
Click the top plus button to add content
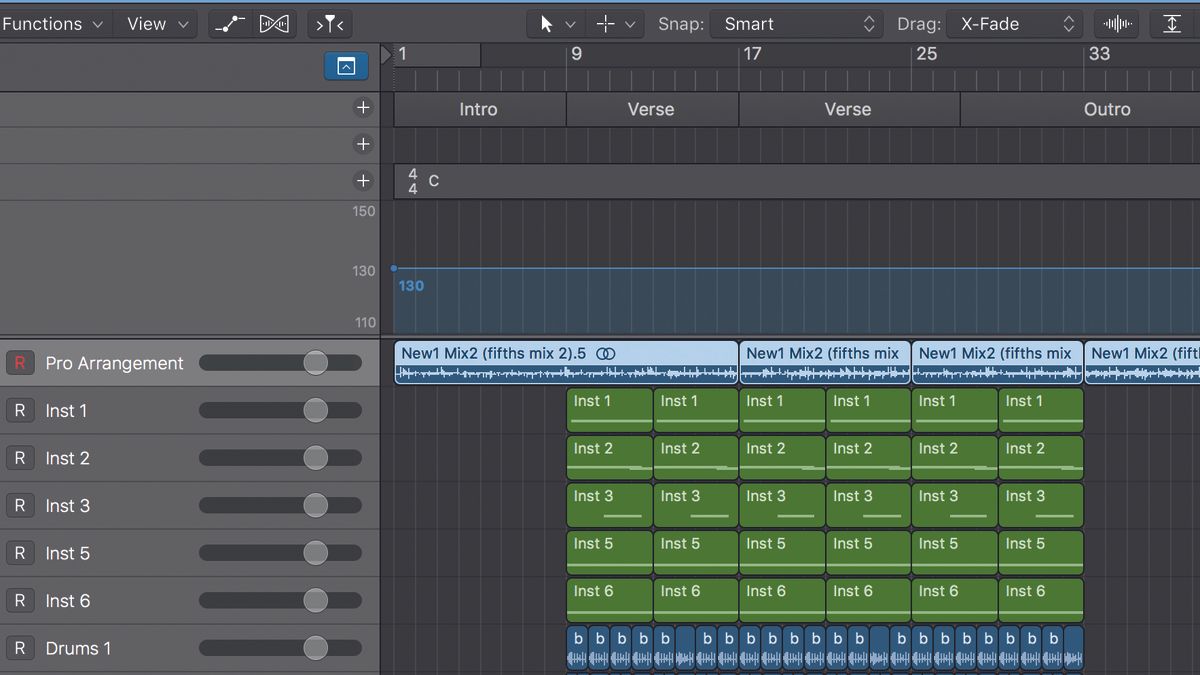click(363, 107)
